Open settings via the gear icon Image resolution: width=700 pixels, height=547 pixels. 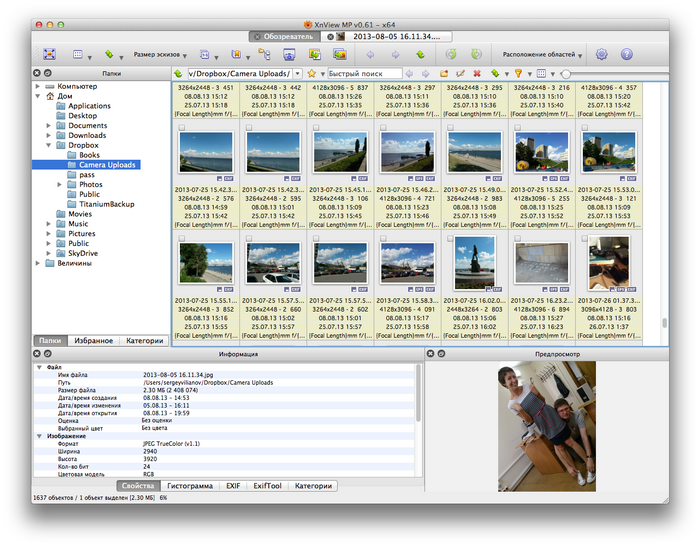click(601, 54)
